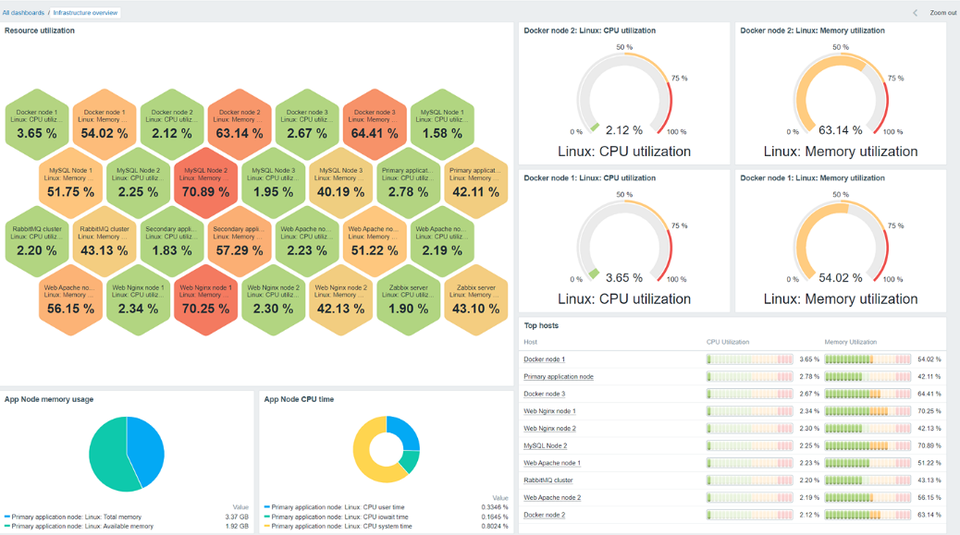This screenshot has width=960, height=535.
Task: Open Docker node 2 host link in Top hosts
Action: tap(544, 515)
